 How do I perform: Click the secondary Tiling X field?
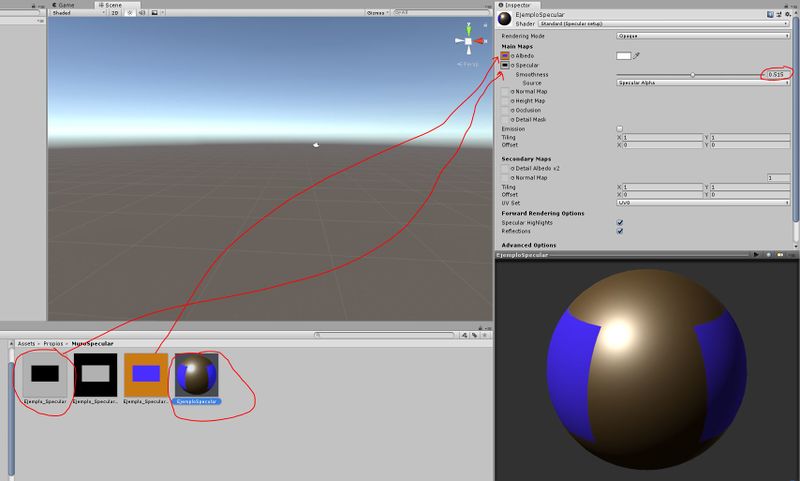(662, 187)
